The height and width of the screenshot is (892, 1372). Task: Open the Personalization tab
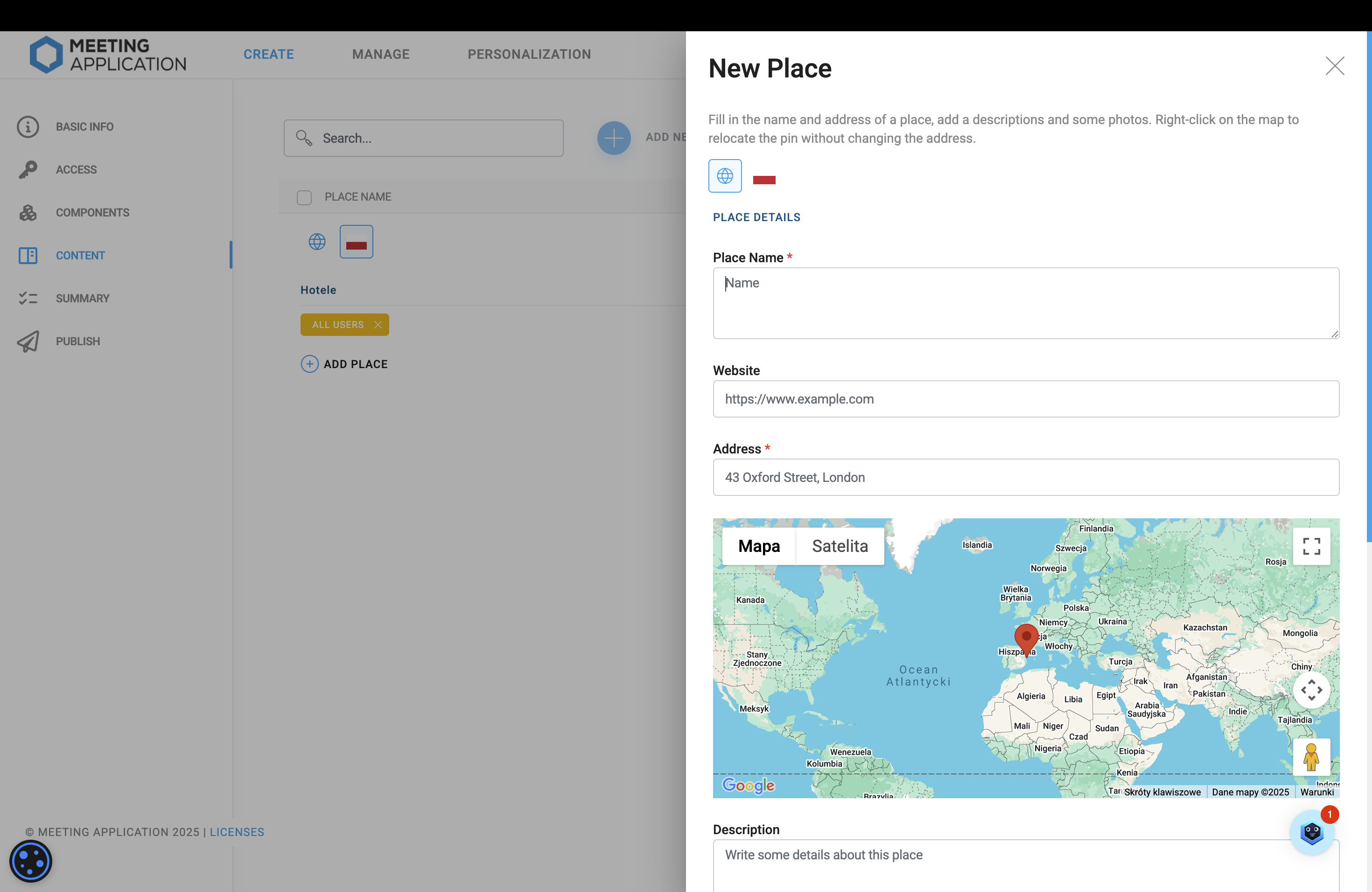pos(529,54)
